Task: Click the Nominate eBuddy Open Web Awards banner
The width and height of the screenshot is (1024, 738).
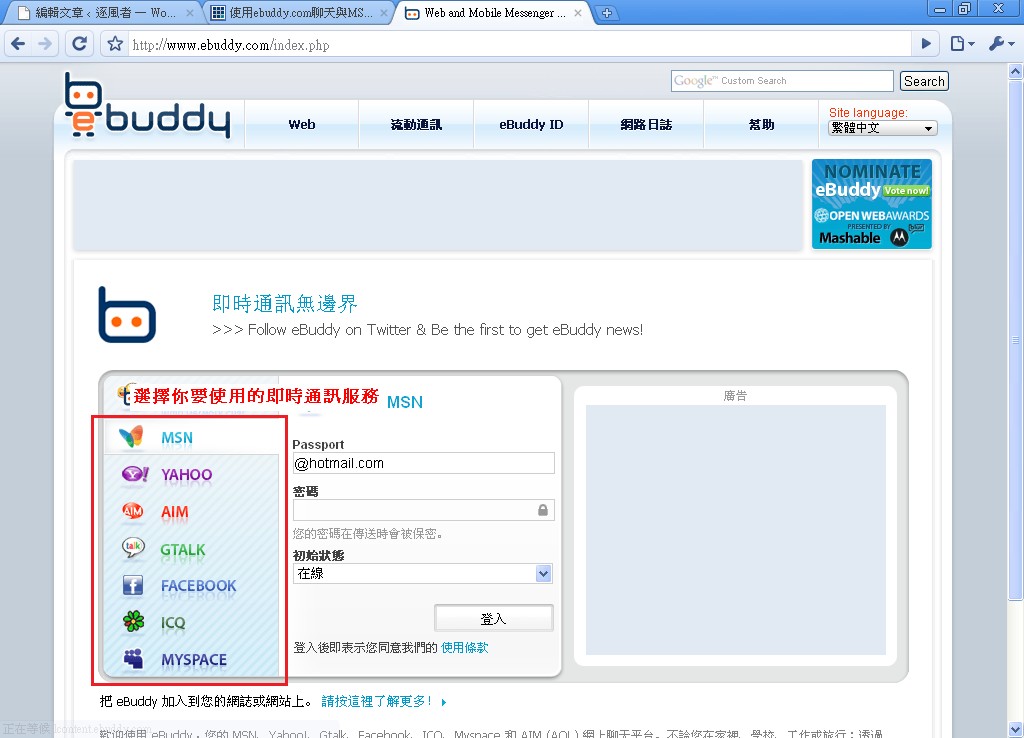Action: pyautogui.click(x=872, y=204)
